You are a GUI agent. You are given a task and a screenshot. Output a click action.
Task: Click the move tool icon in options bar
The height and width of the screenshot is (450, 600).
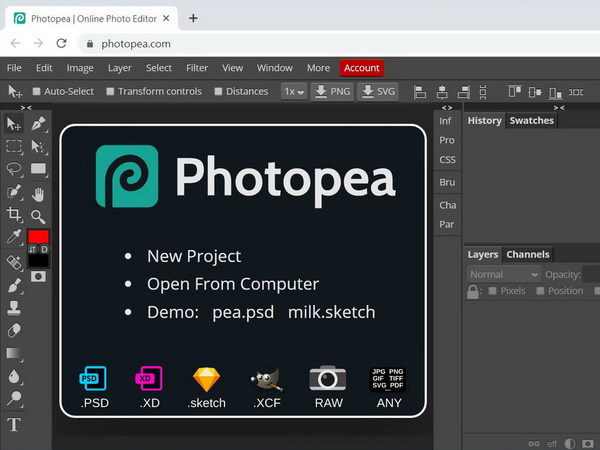click(15, 91)
